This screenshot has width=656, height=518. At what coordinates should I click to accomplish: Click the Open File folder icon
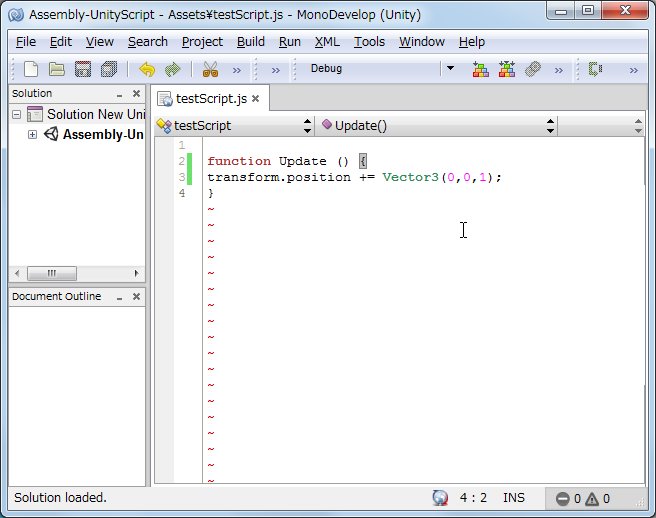tap(57, 69)
